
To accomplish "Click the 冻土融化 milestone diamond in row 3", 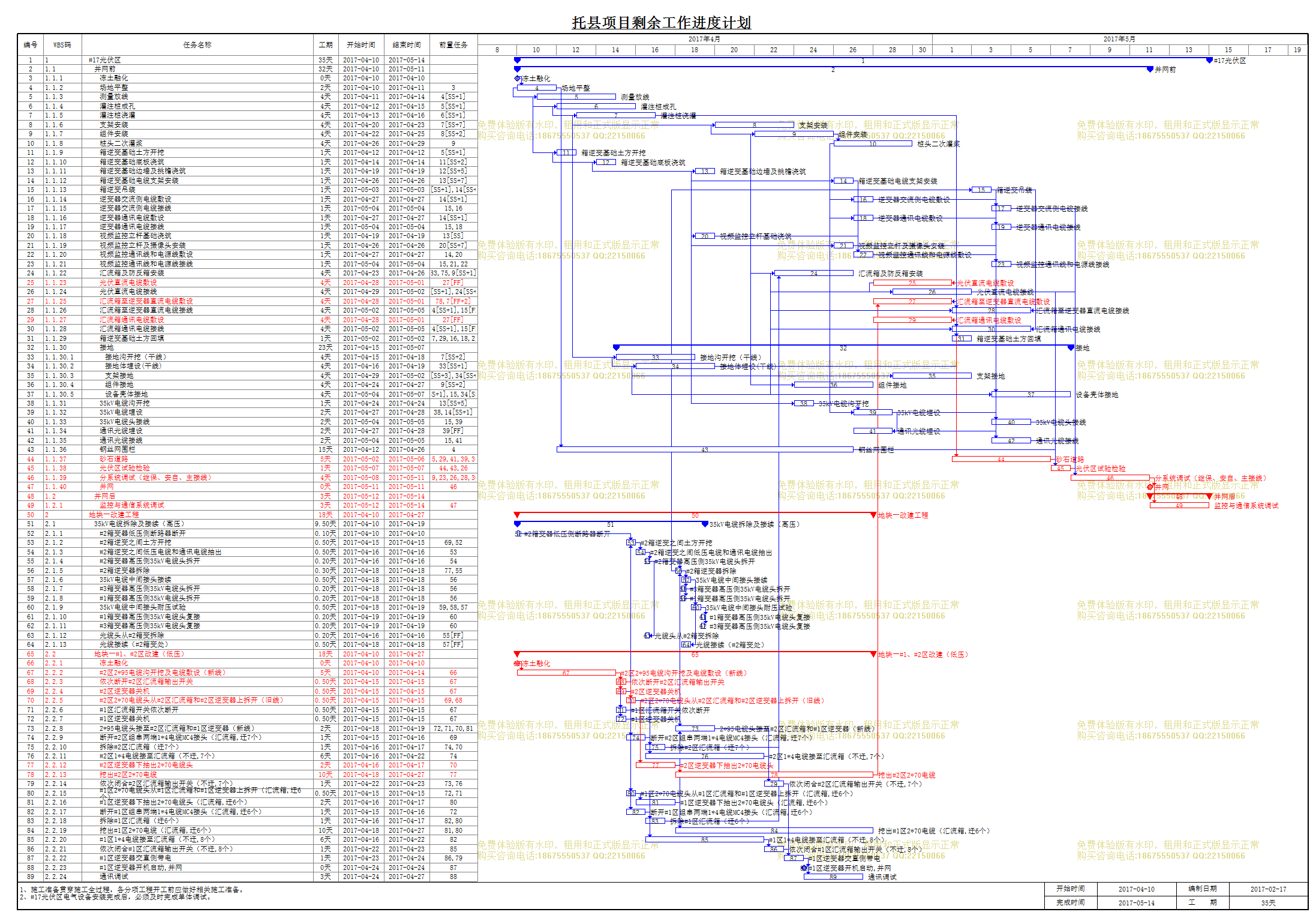I will [517, 78].
